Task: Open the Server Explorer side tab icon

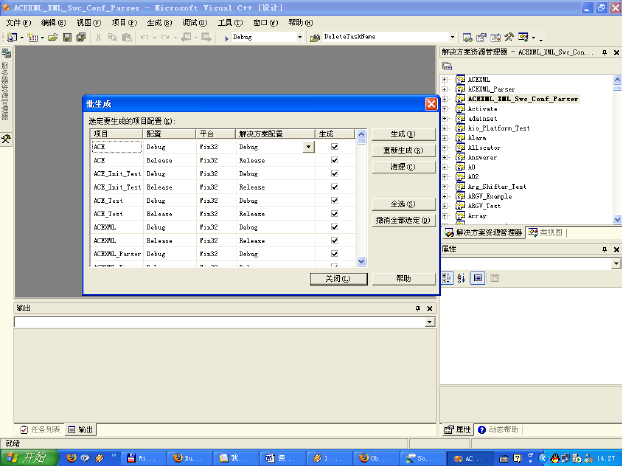Action: coord(6,53)
